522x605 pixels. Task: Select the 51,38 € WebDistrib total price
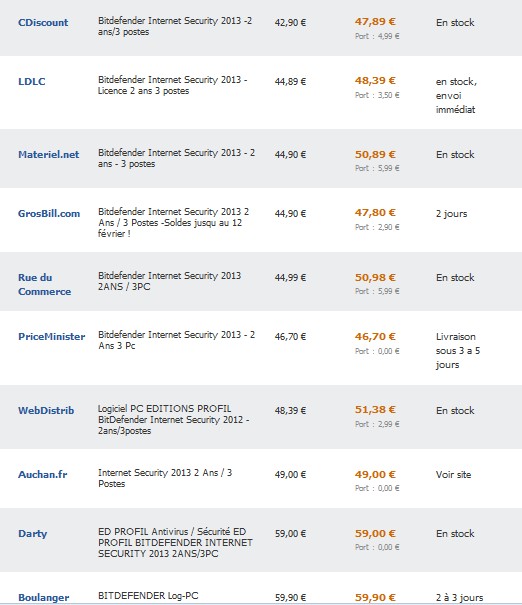point(375,409)
